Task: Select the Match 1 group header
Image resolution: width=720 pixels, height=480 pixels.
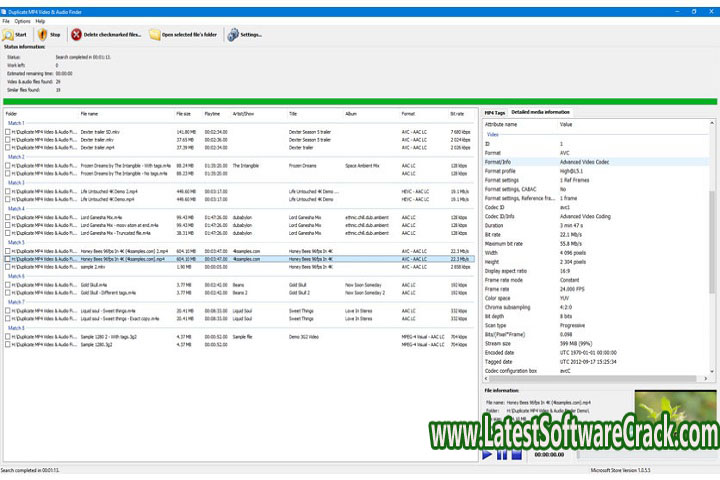Action: coord(16,123)
